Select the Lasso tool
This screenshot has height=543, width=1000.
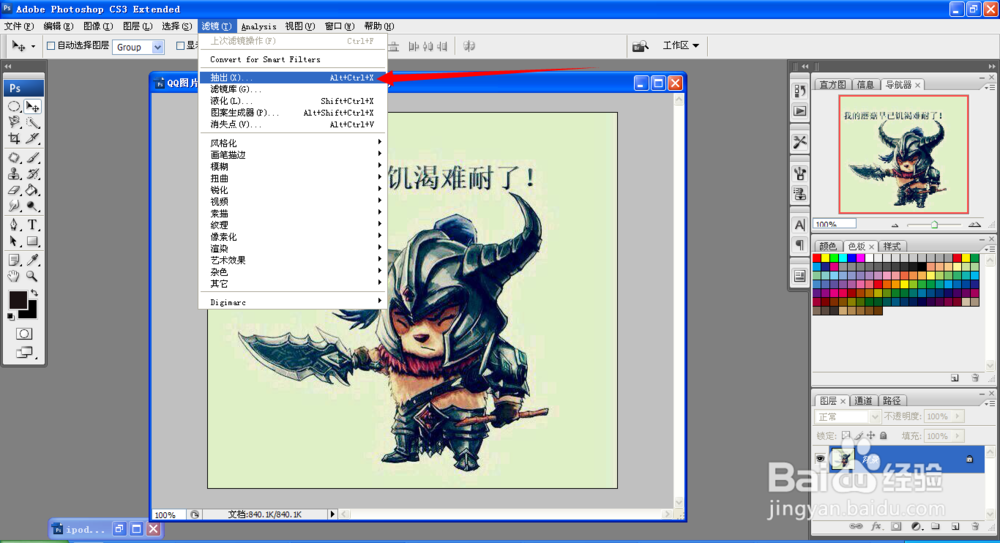tap(14, 122)
